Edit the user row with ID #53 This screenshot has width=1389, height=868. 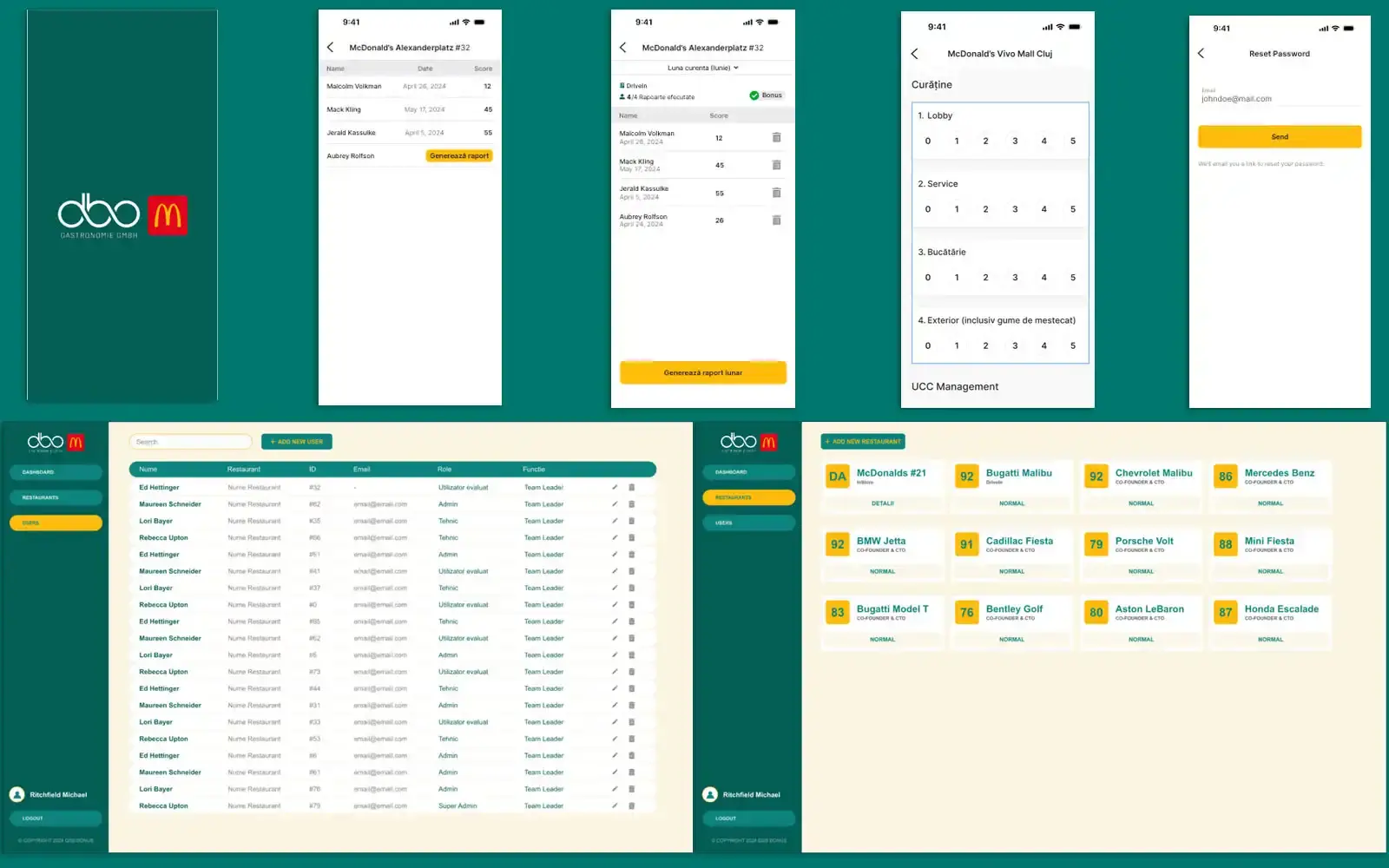615,739
